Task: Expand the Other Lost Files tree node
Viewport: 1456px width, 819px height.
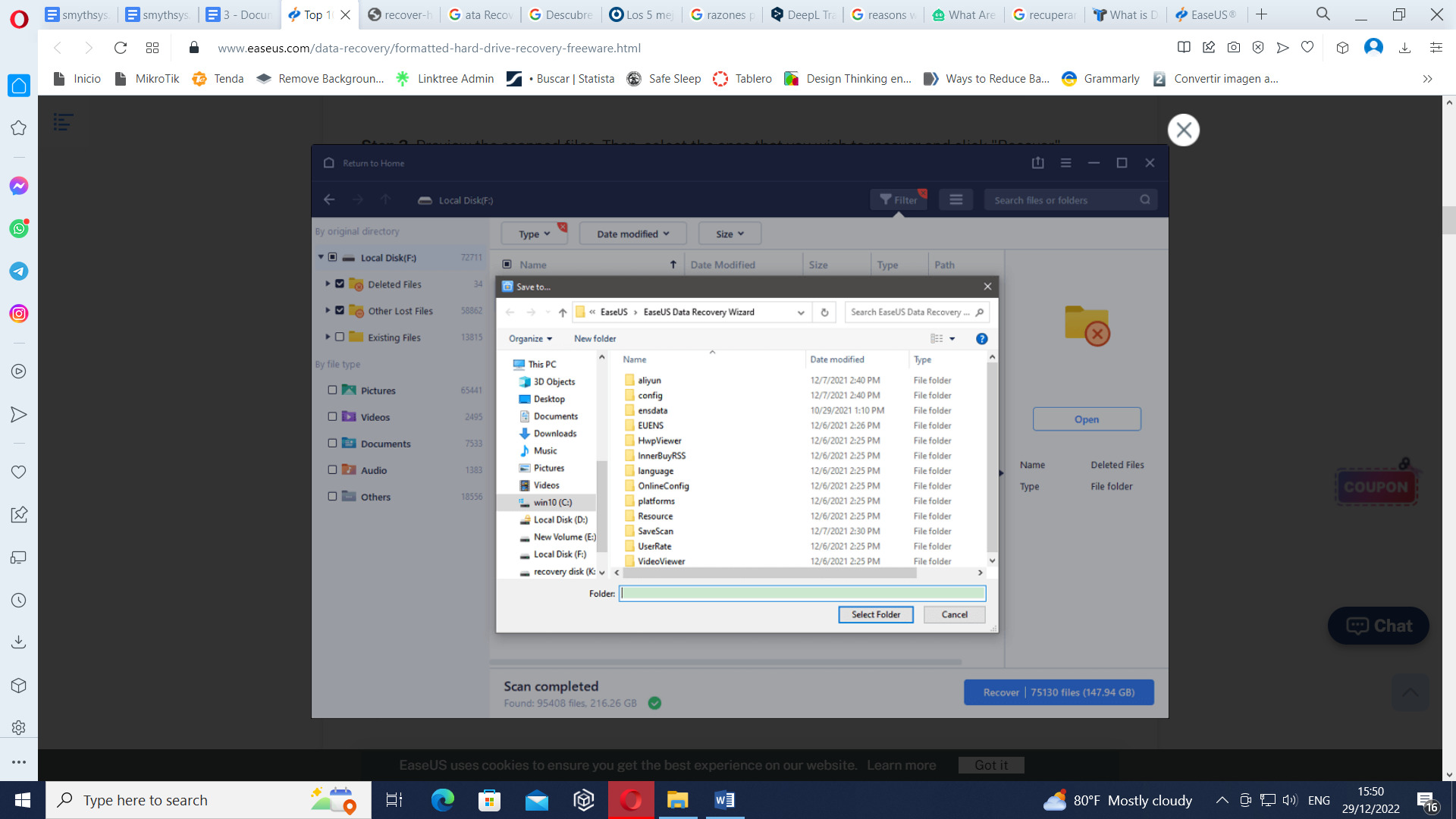Action: [x=328, y=310]
